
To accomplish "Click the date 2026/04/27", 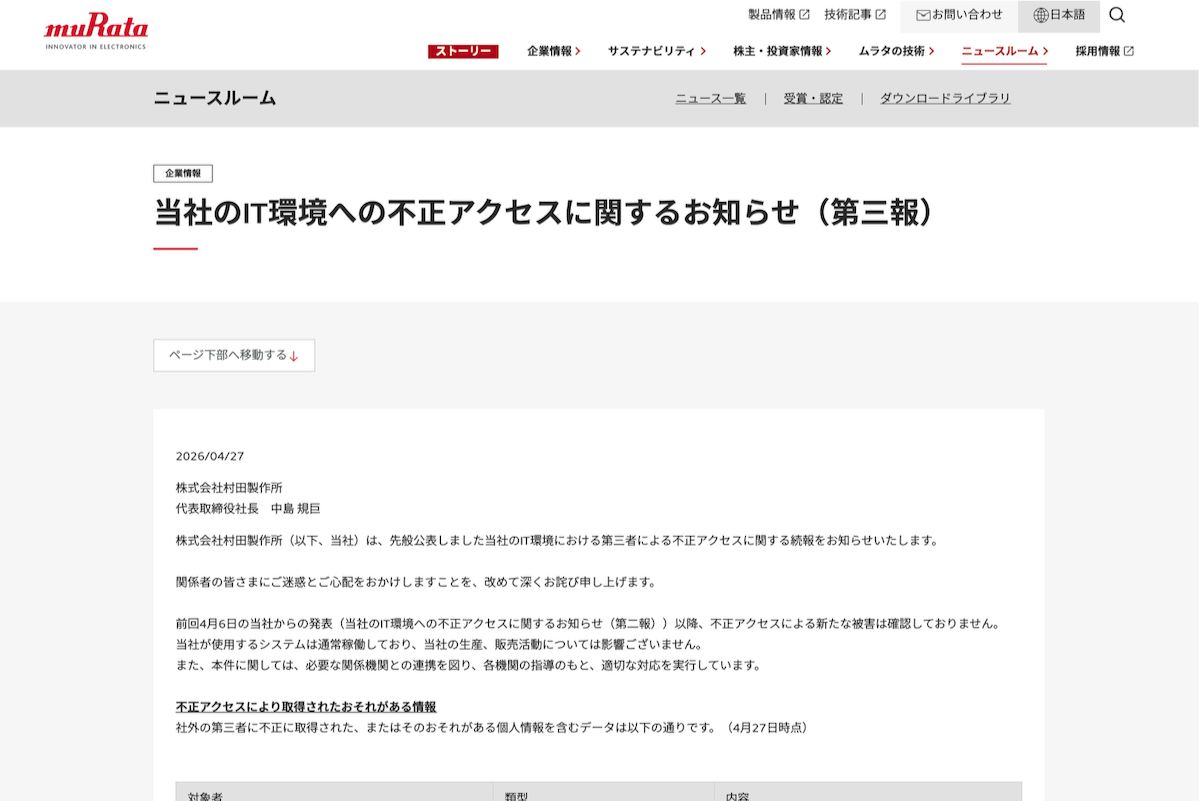I will point(210,456).
